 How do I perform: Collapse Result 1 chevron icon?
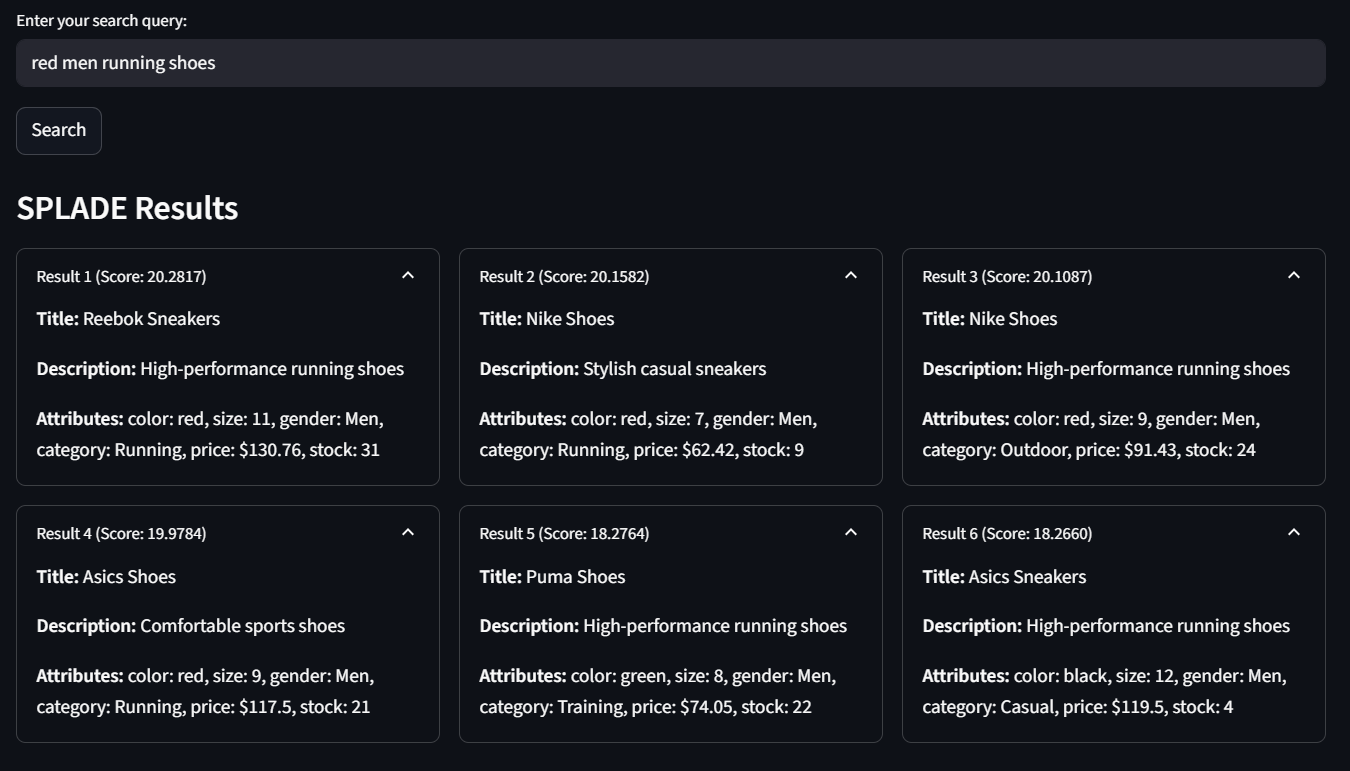click(408, 275)
